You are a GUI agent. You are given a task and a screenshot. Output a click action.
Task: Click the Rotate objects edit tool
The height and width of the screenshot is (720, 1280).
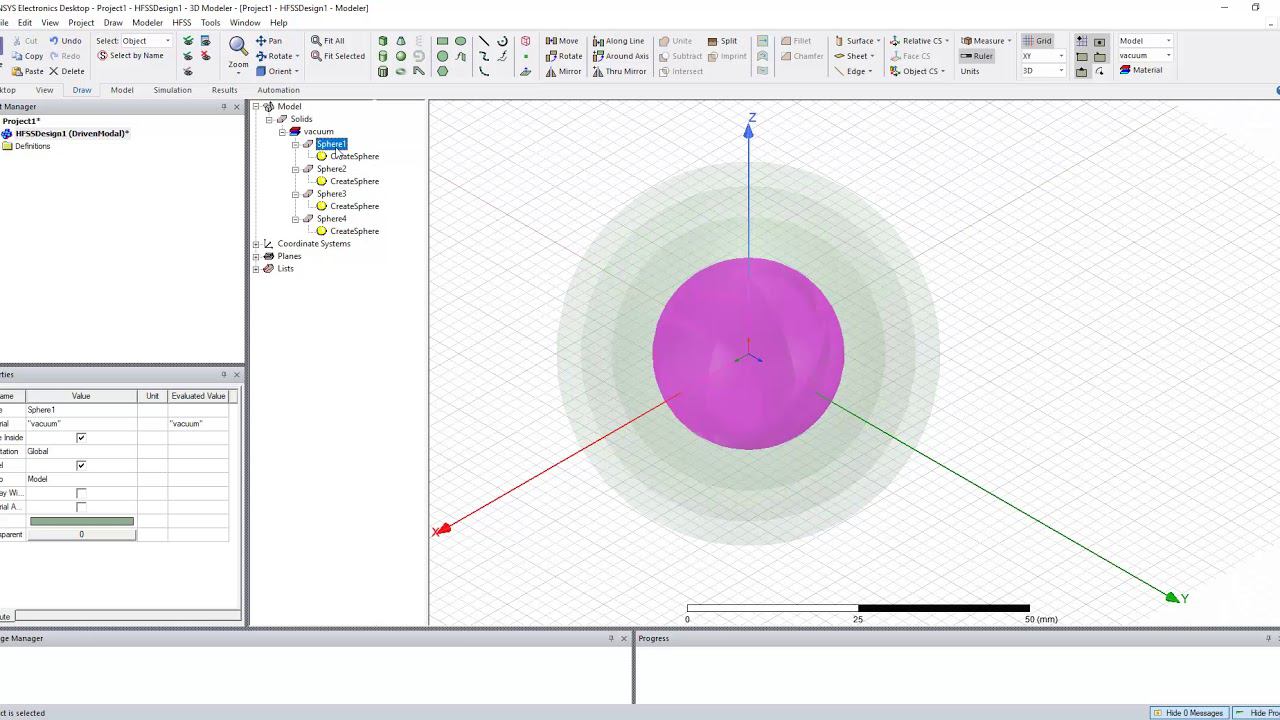[x=564, y=56]
